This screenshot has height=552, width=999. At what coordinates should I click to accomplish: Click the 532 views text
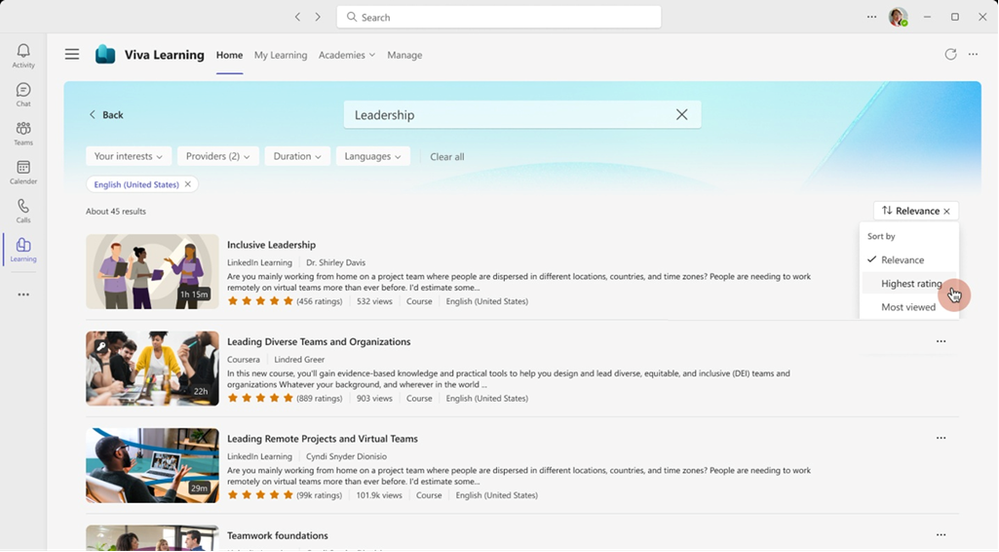[x=375, y=301]
